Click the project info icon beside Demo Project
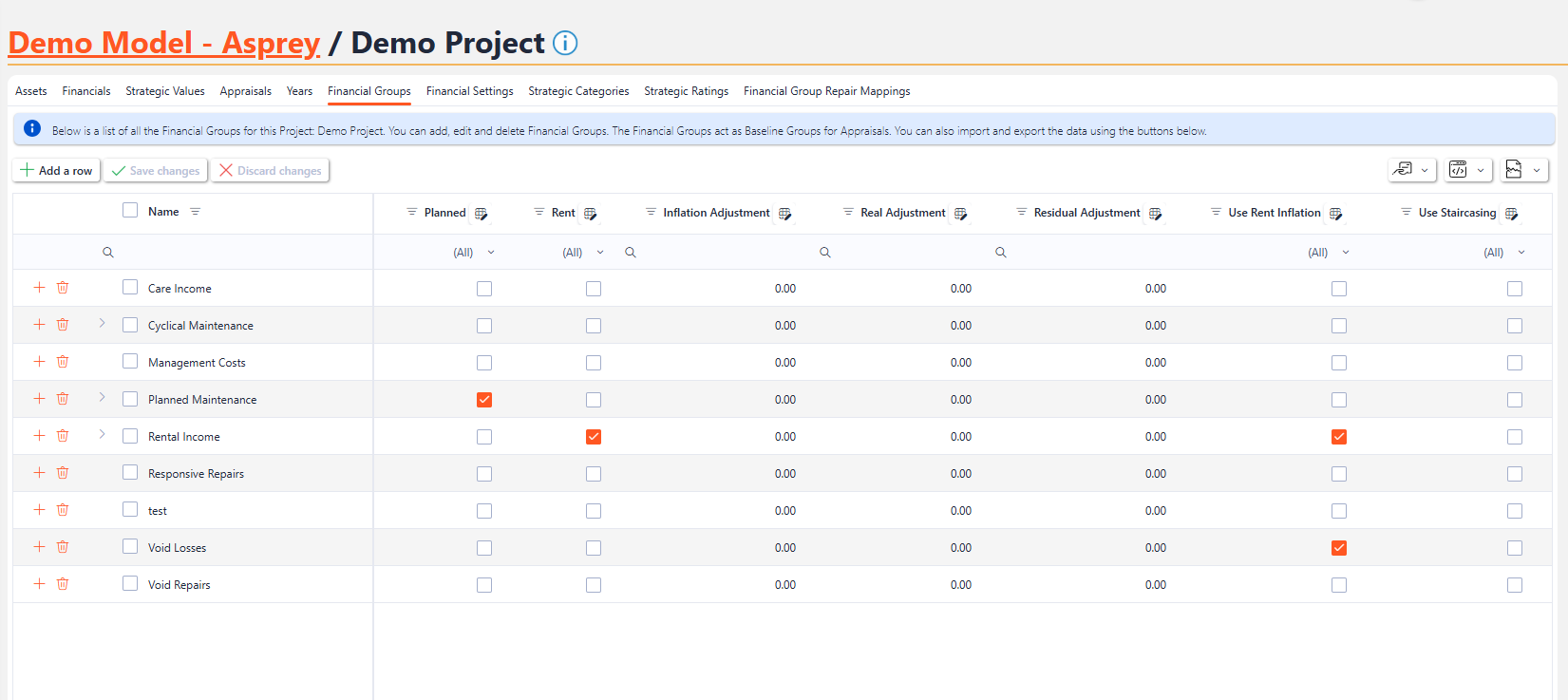1568x700 pixels. click(565, 43)
